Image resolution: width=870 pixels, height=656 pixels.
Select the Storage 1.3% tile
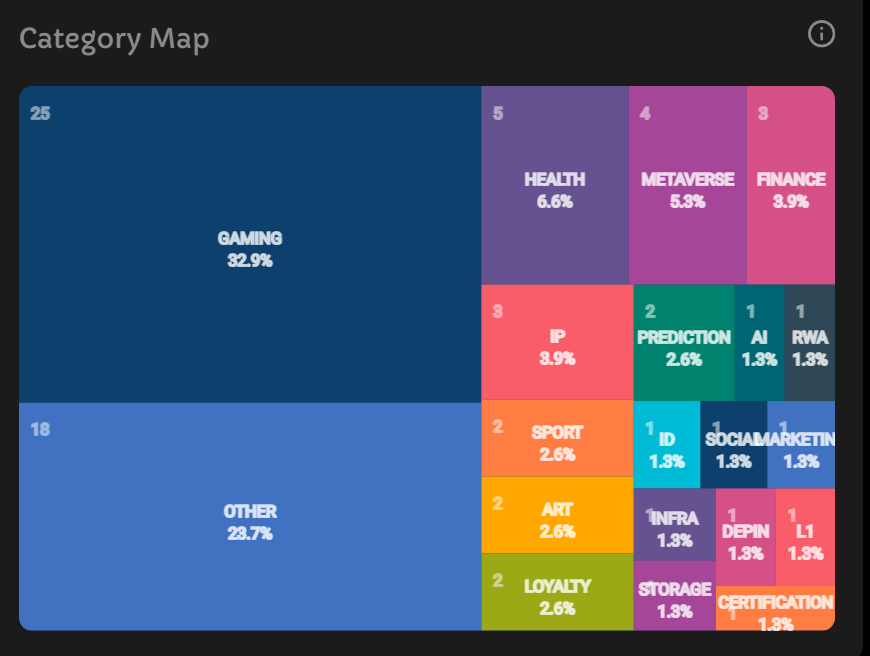pos(674,596)
